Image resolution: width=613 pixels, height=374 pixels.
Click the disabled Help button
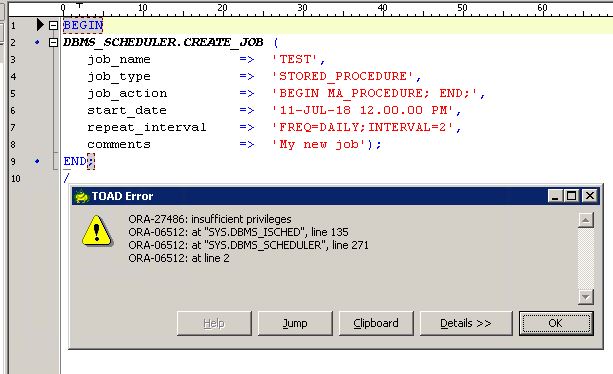tap(214, 323)
